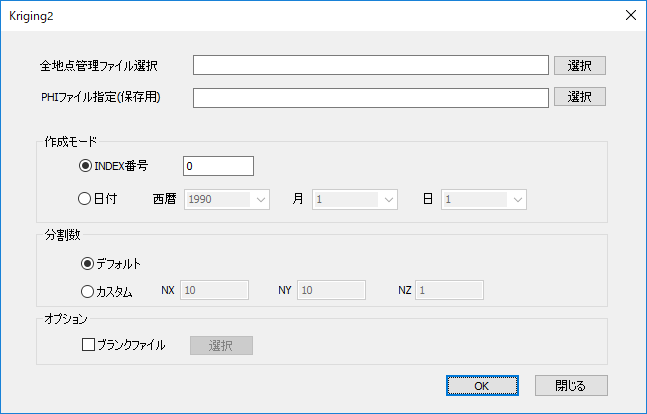Click the NZ value field

click(x=450, y=291)
